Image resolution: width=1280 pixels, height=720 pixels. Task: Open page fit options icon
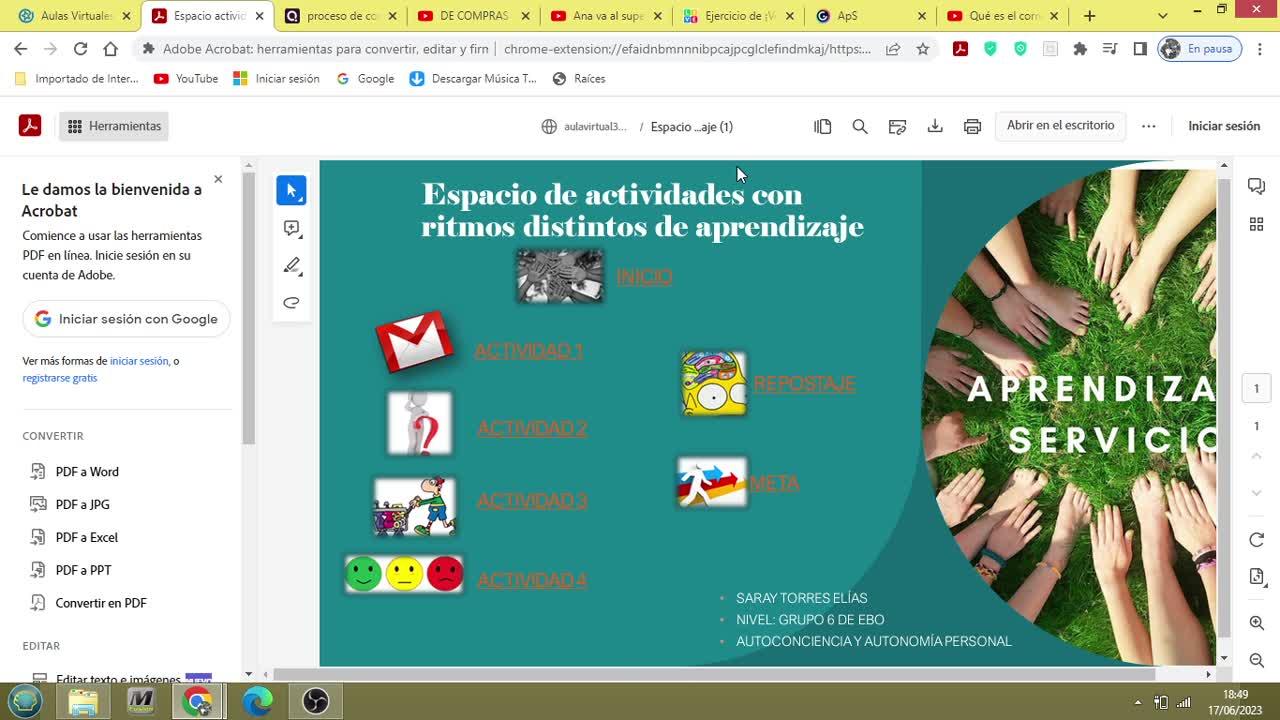1257,577
